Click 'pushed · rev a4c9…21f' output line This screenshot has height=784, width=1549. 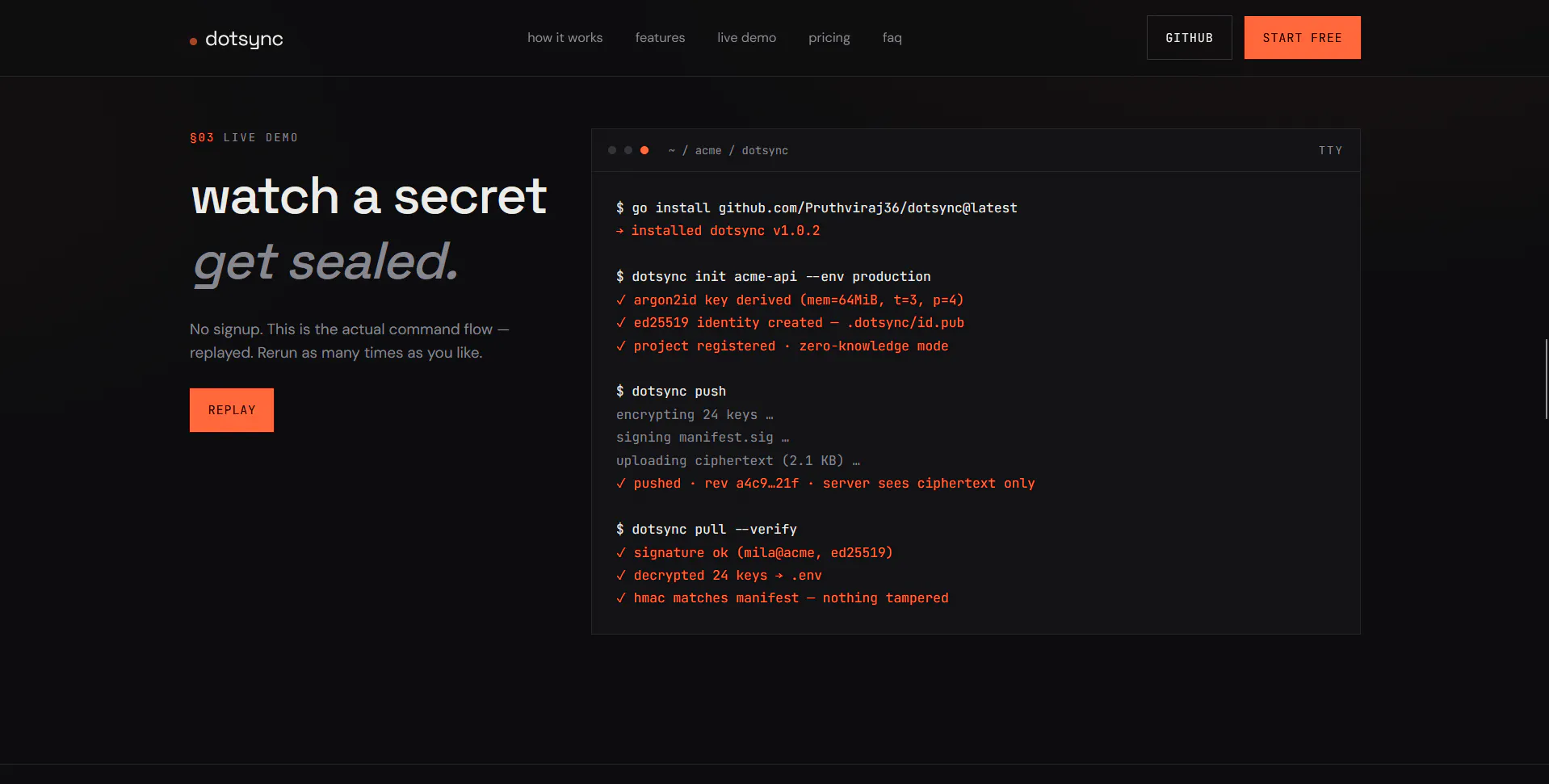pyautogui.click(x=825, y=483)
